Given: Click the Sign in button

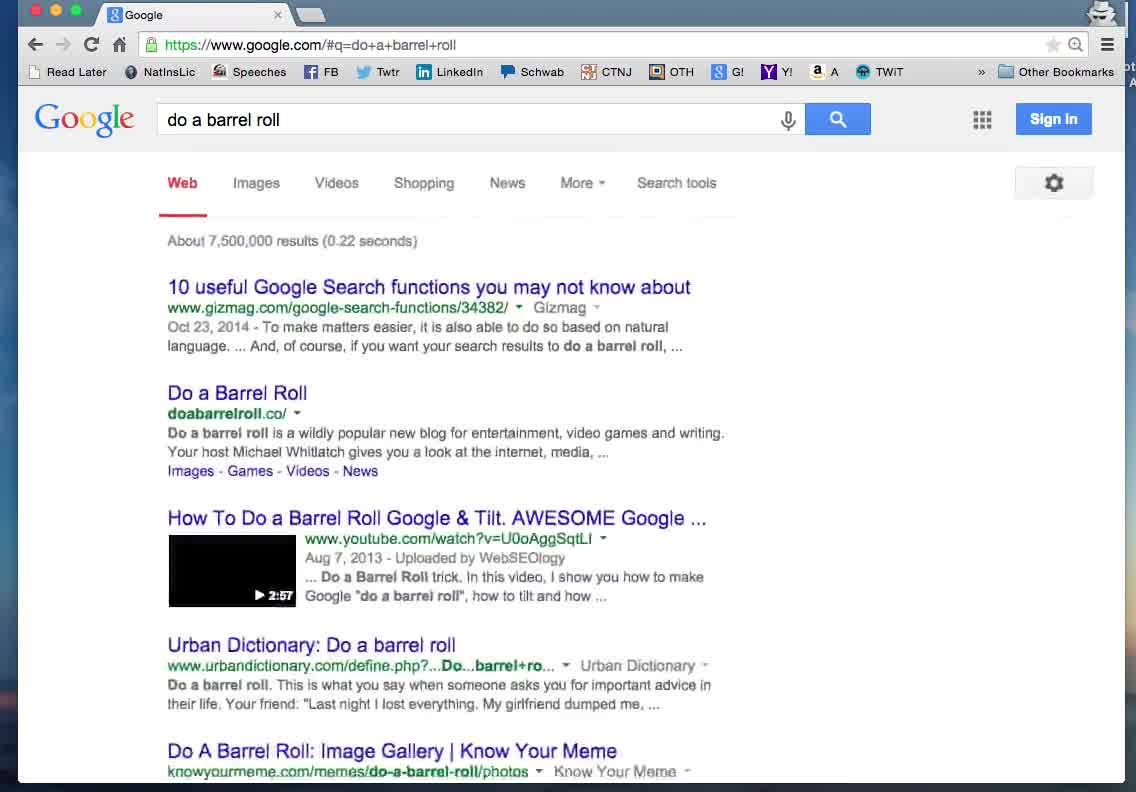Looking at the screenshot, I should [x=1053, y=119].
